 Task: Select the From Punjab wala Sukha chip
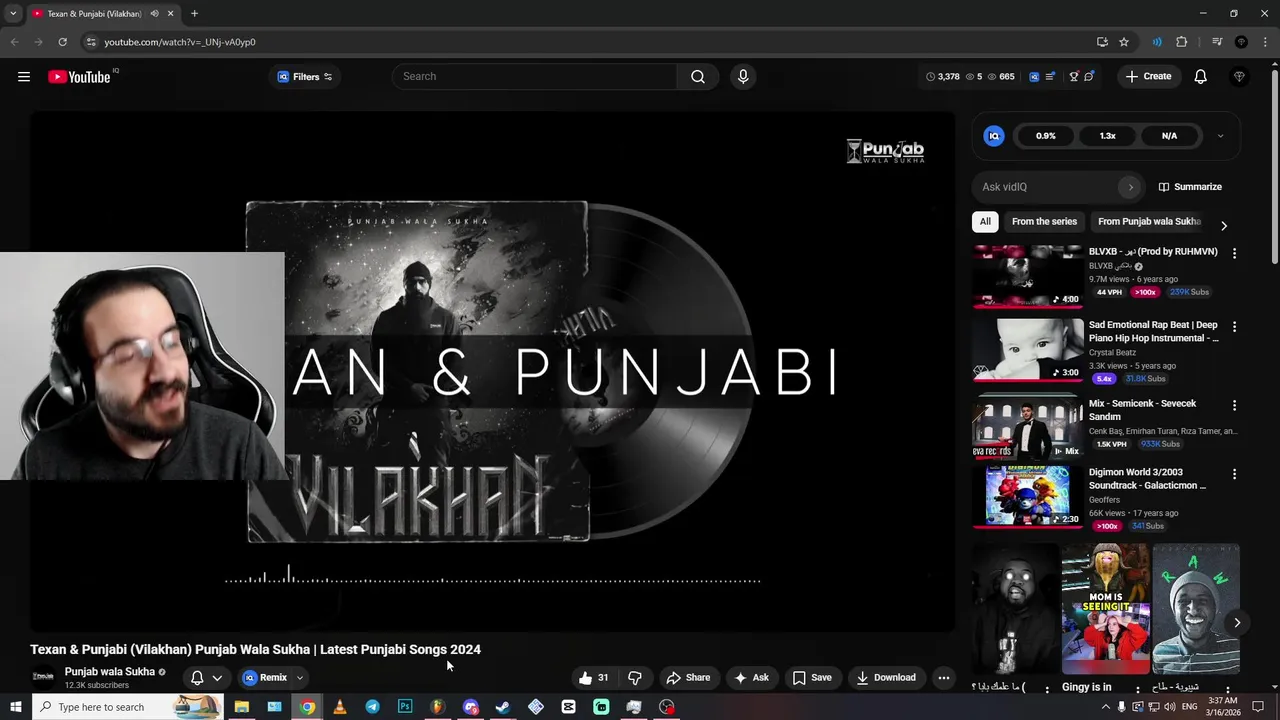(x=1149, y=222)
